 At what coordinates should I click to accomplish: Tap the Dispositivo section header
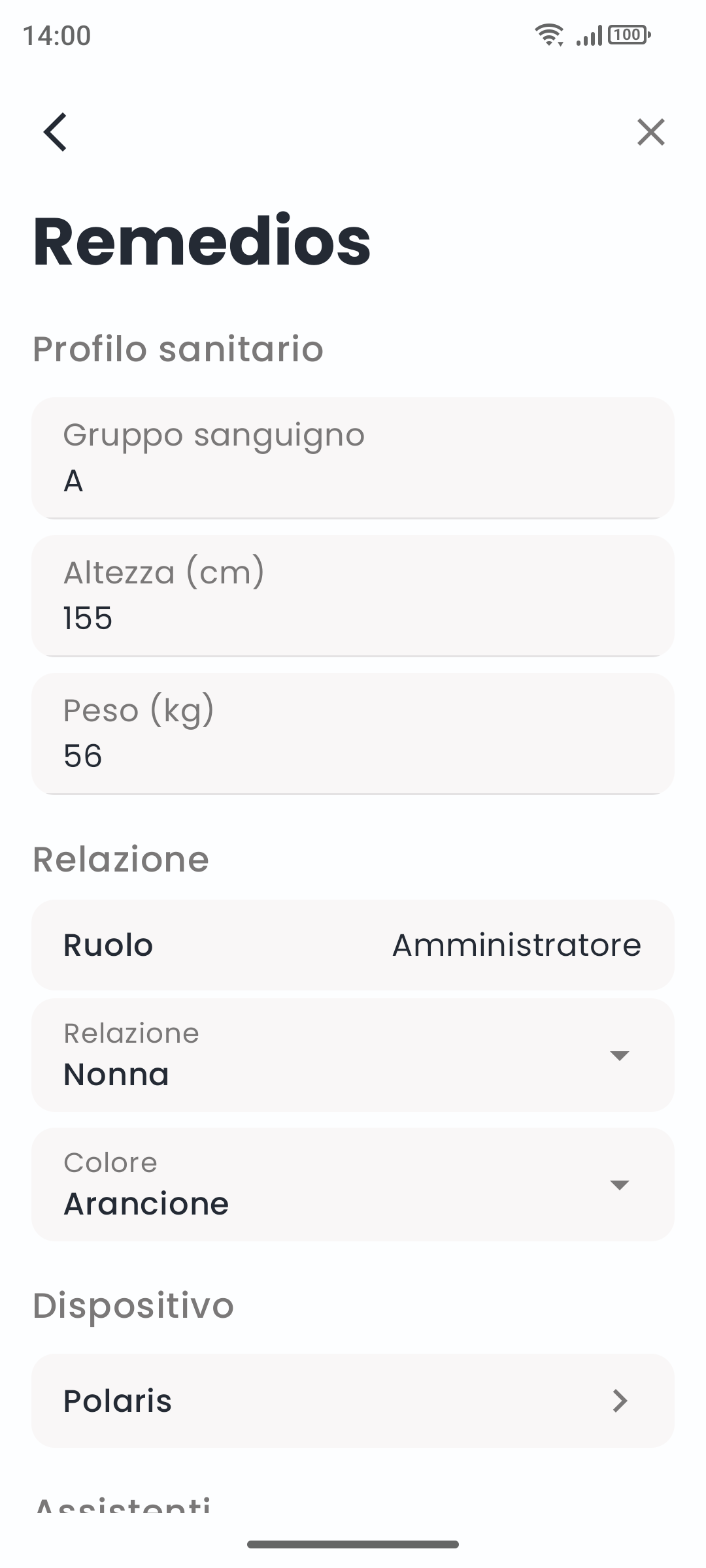click(133, 1305)
